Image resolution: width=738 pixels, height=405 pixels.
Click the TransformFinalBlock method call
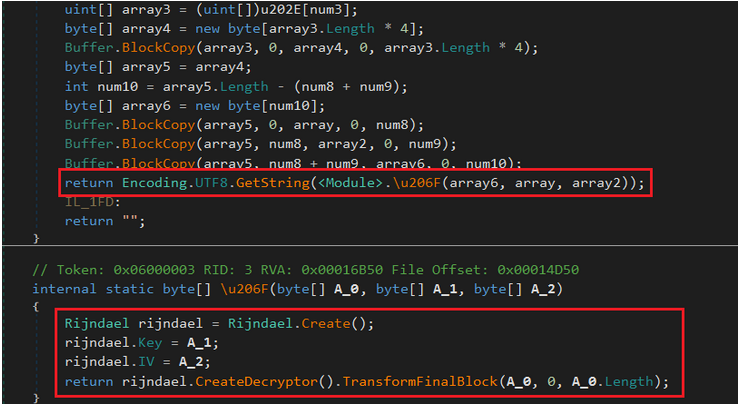(376, 380)
